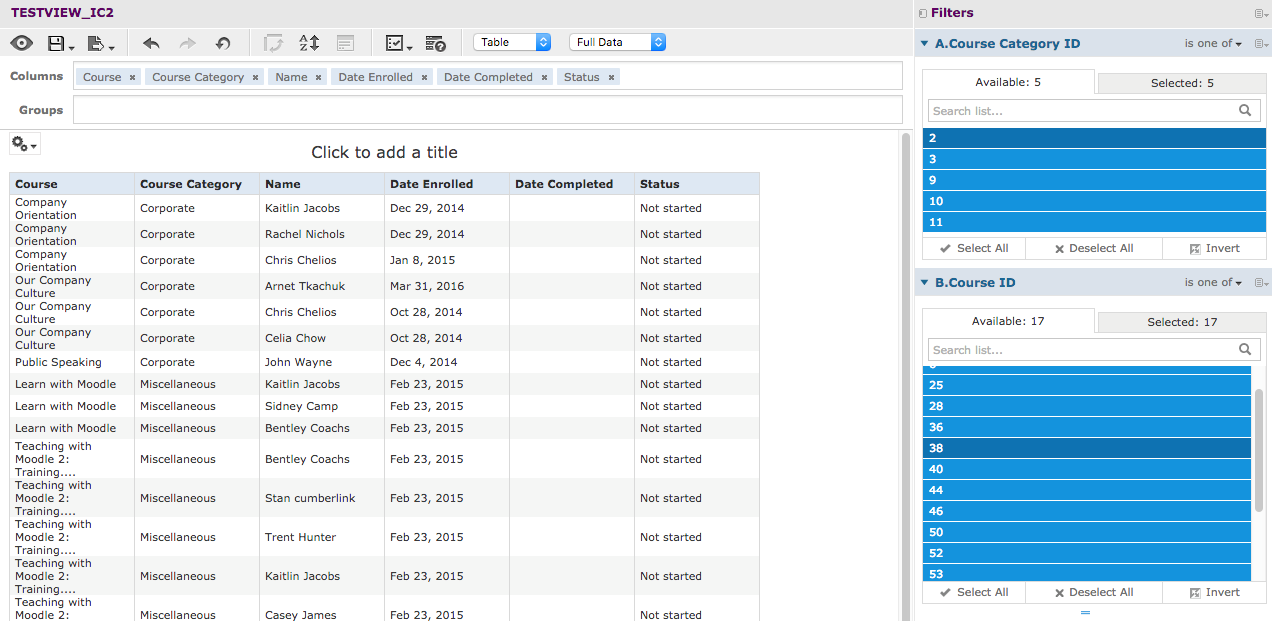Image resolution: width=1272 pixels, height=621 pixels.
Task: Click Select All for Course ID
Action: coord(974,592)
